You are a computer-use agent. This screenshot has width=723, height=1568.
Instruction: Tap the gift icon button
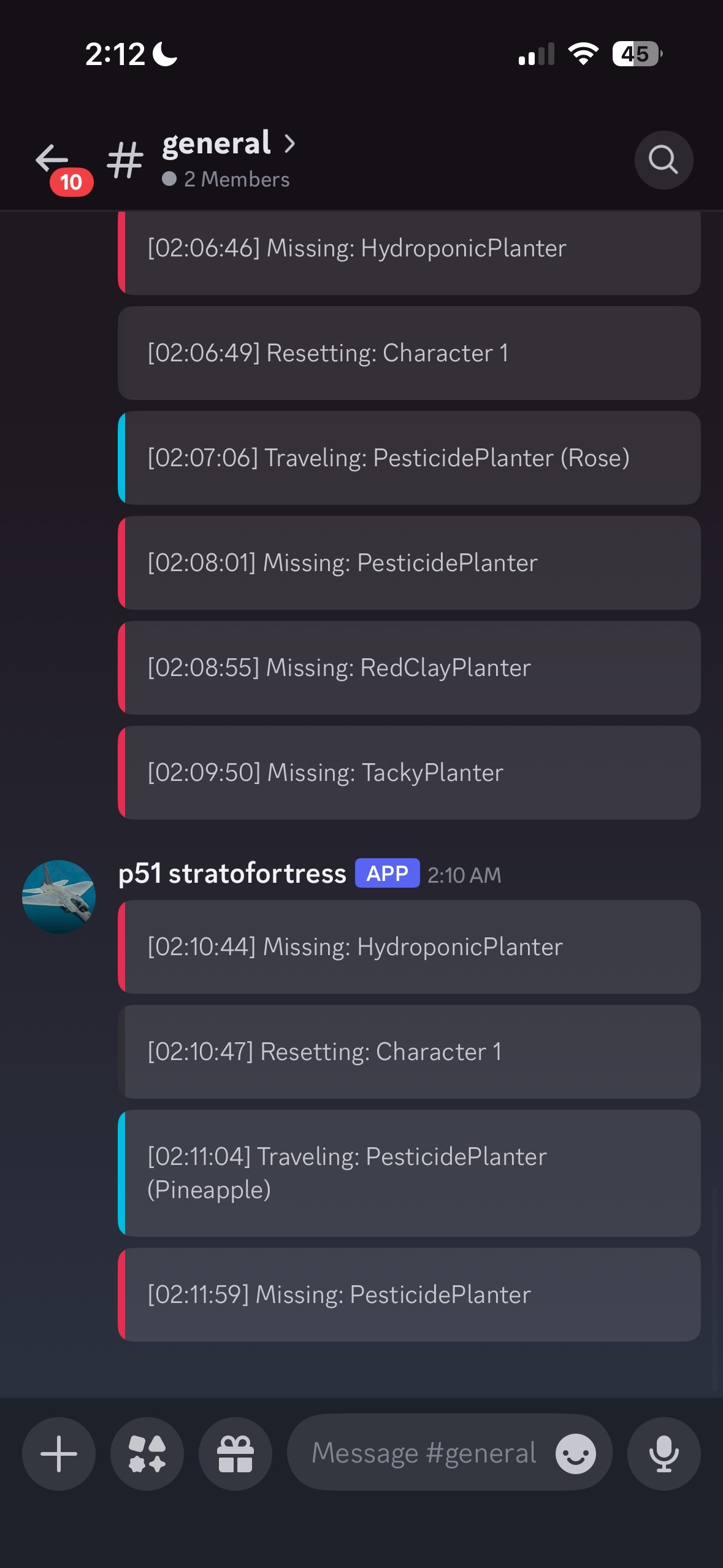pos(235,1453)
